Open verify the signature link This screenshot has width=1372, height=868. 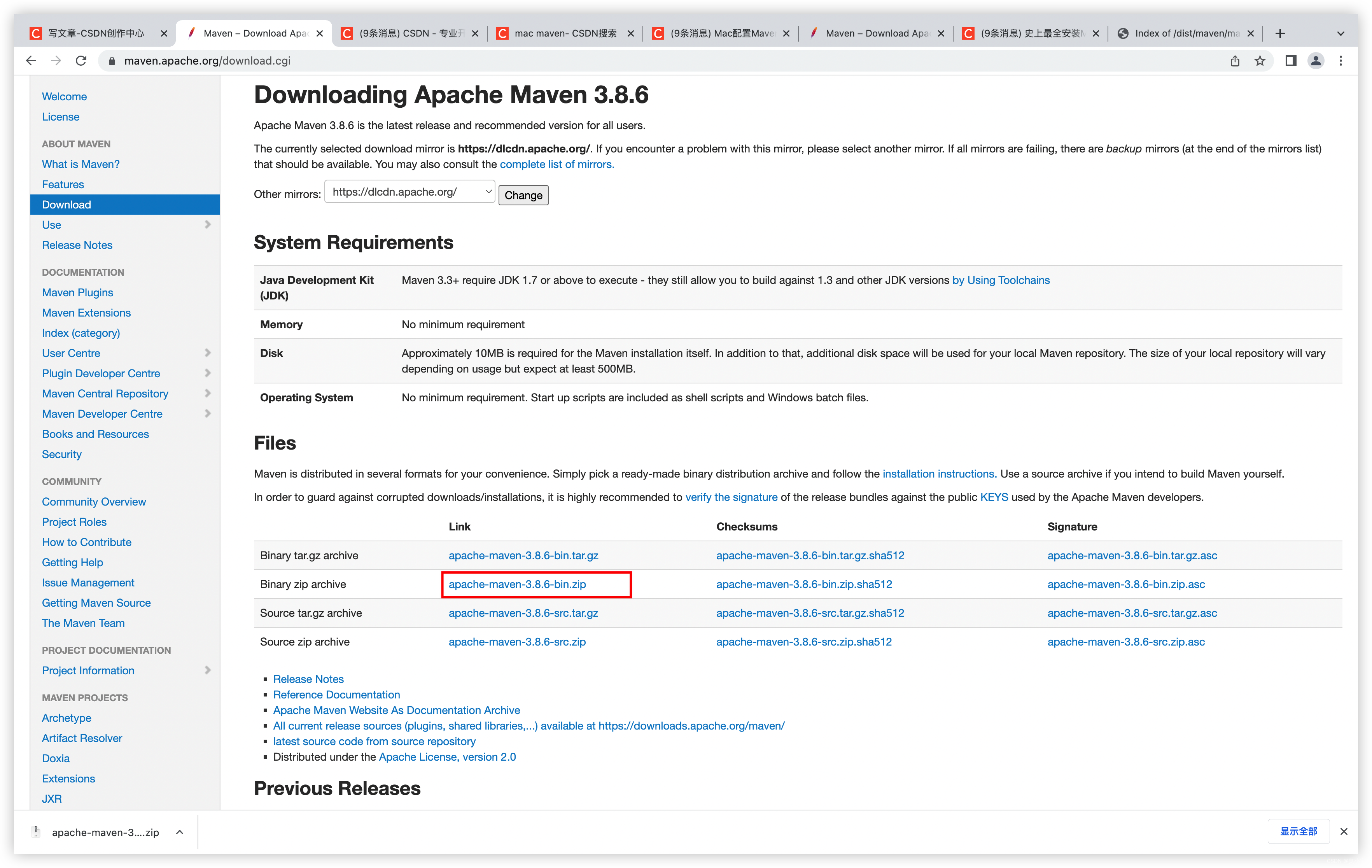tap(731, 497)
